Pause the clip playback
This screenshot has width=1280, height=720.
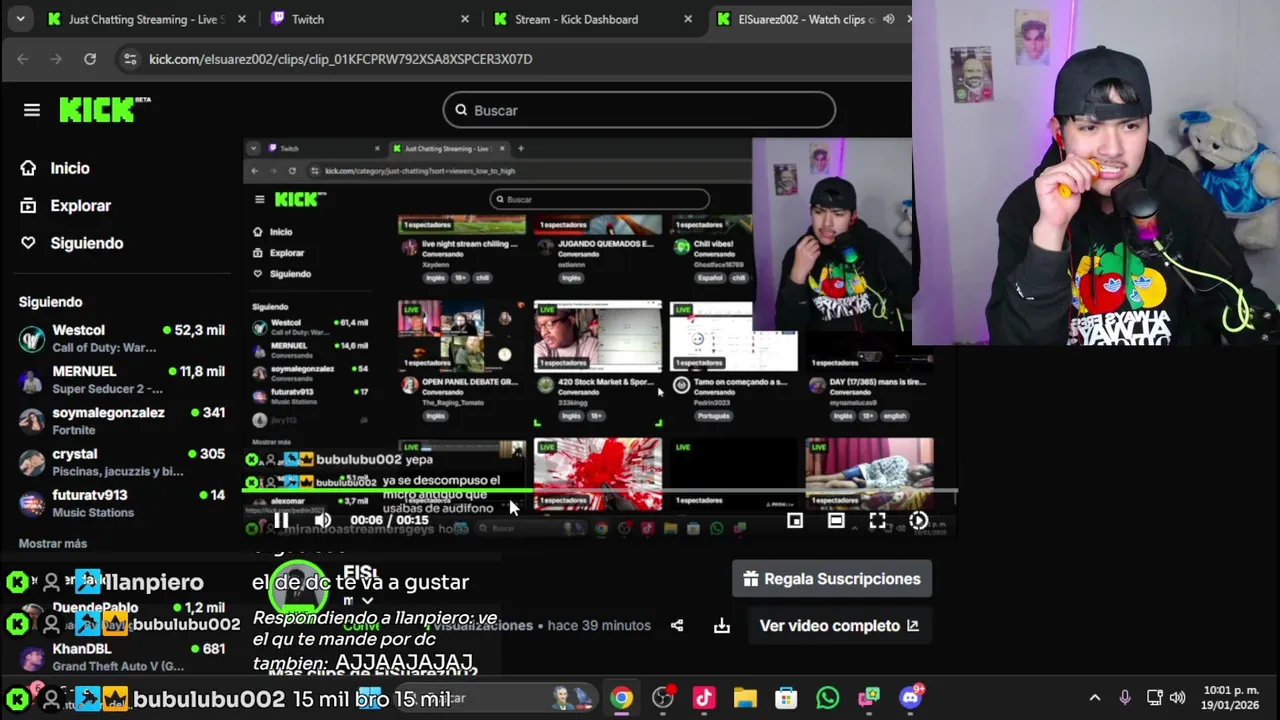click(x=281, y=520)
